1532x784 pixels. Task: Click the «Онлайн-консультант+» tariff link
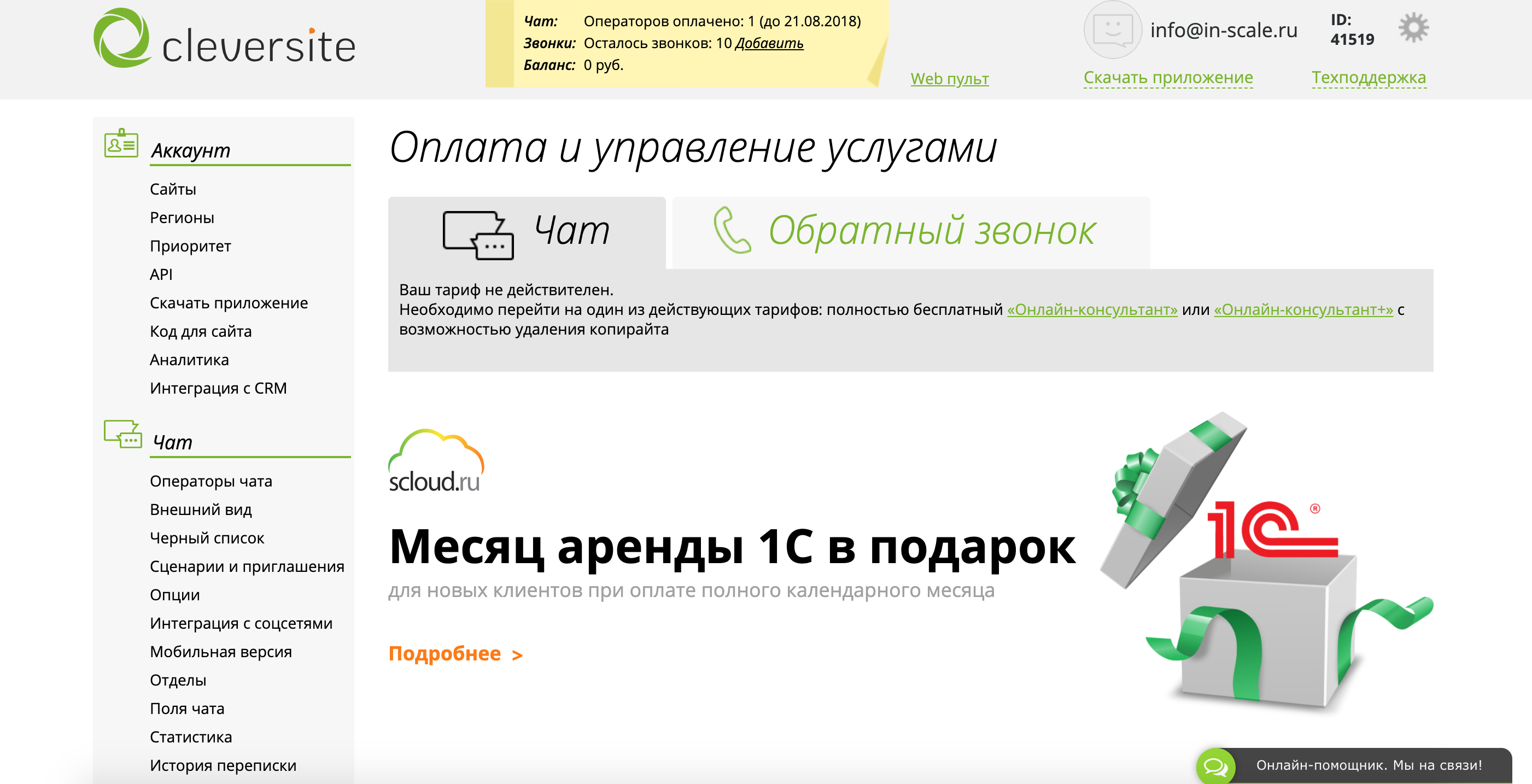(1303, 310)
